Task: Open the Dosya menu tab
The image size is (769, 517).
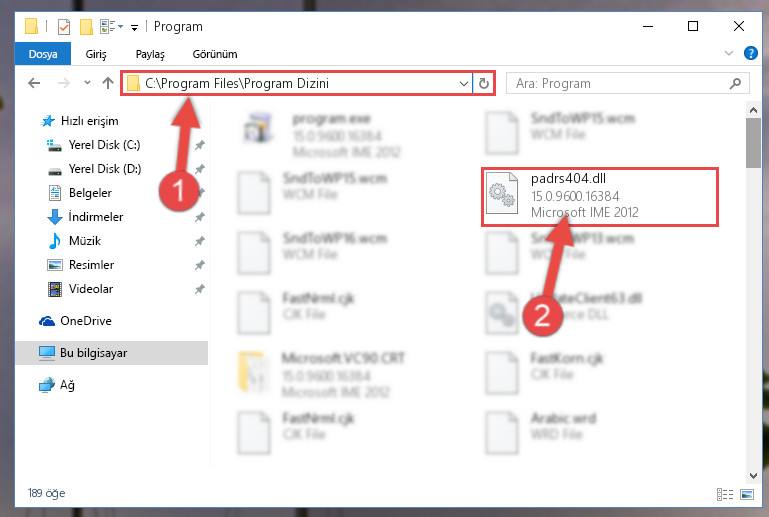Action: point(43,54)
